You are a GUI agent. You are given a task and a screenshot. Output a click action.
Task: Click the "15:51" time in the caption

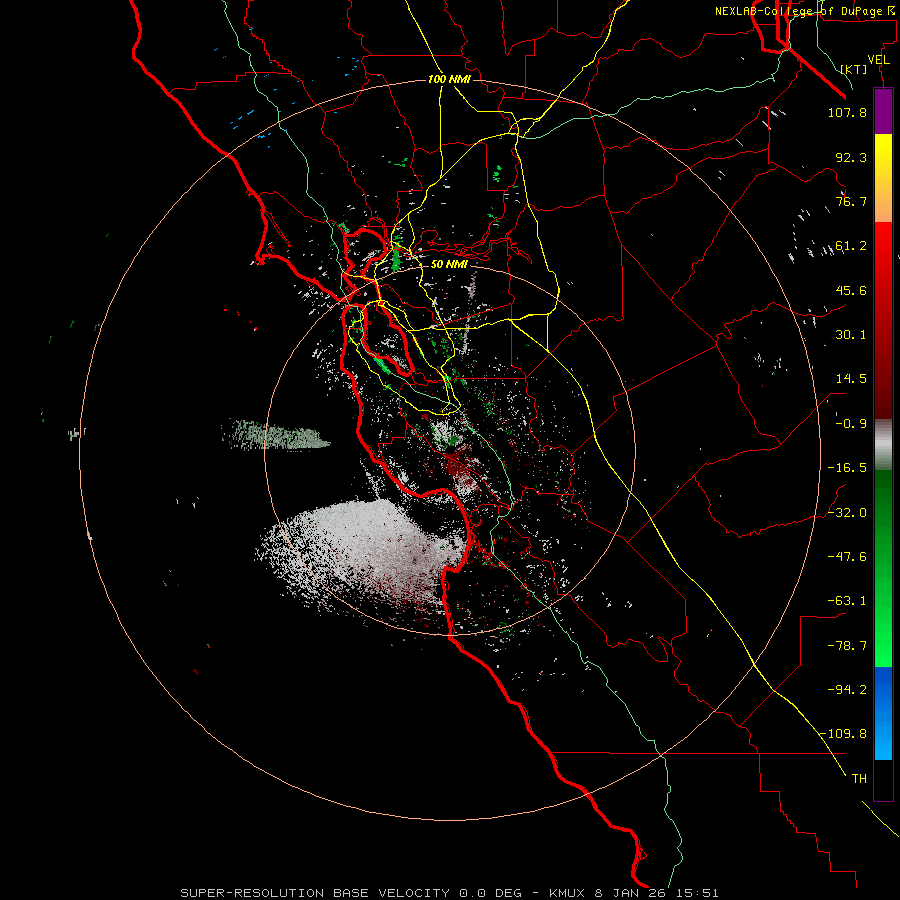pyautogui.click(x=697, y=893)
